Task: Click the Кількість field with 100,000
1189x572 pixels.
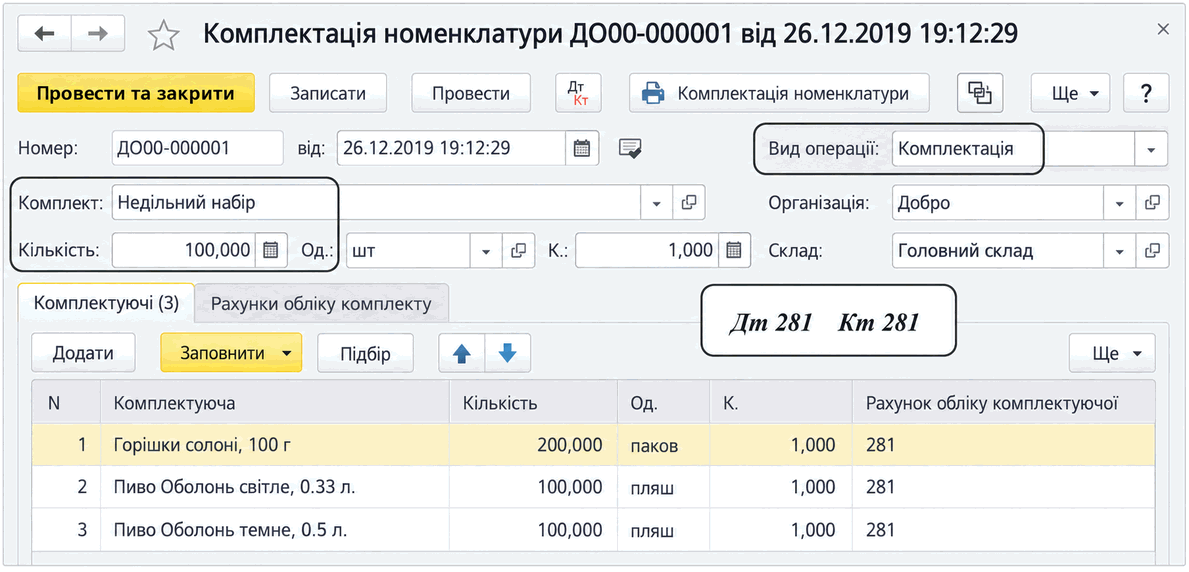Action: 184,250
